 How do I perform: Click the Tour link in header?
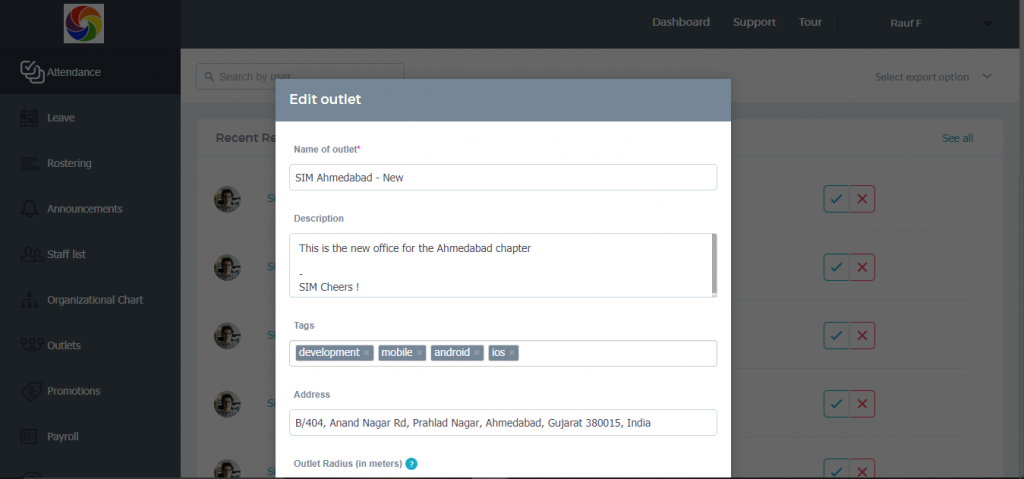810,22
